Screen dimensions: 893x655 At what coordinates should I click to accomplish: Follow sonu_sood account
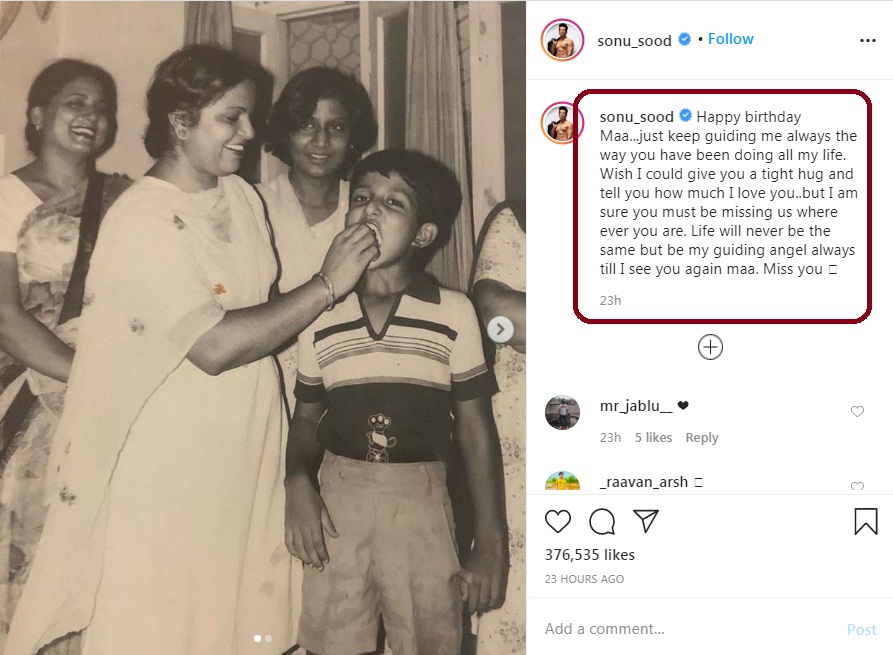click(731, 39)
